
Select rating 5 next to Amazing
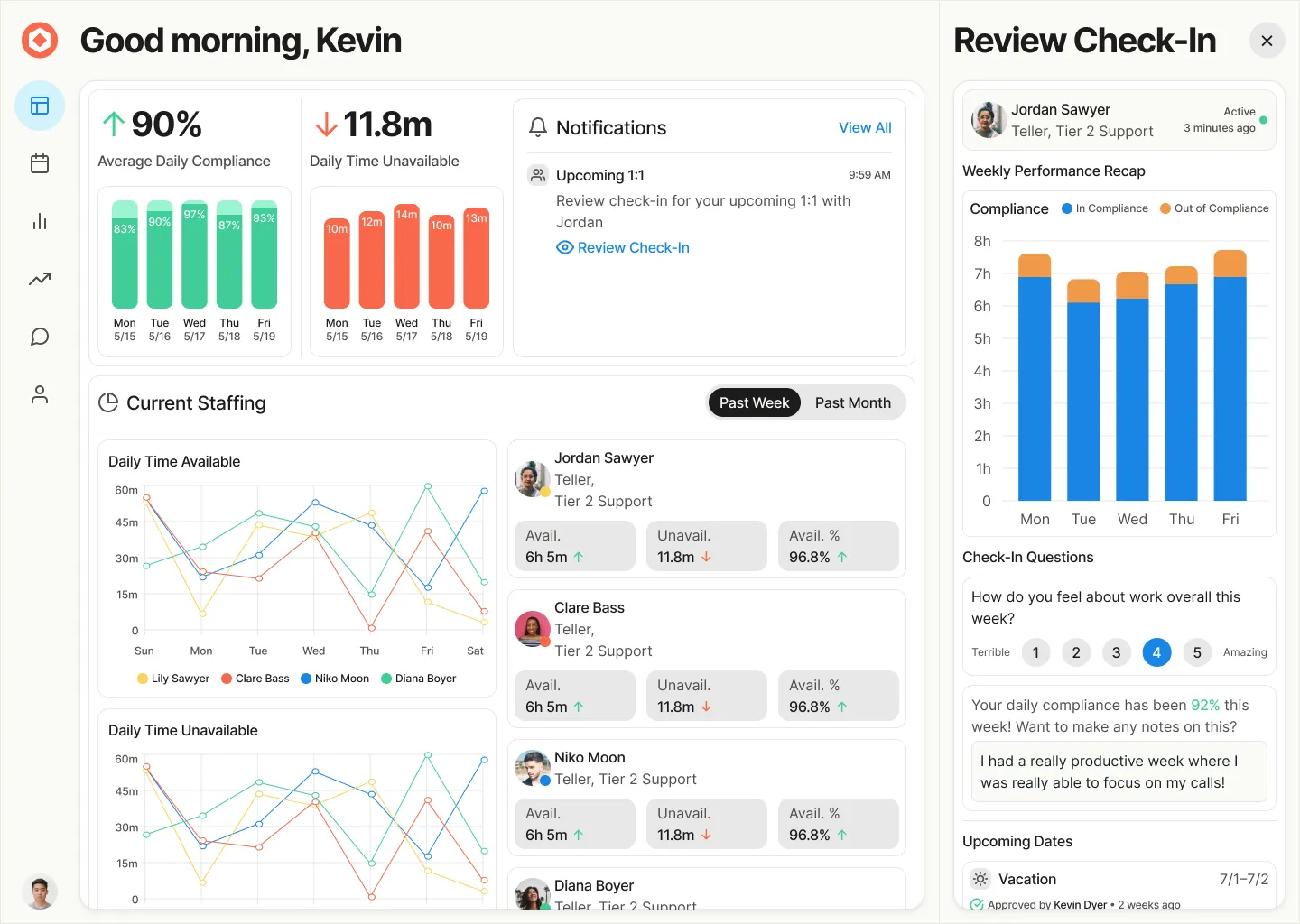1197,652
